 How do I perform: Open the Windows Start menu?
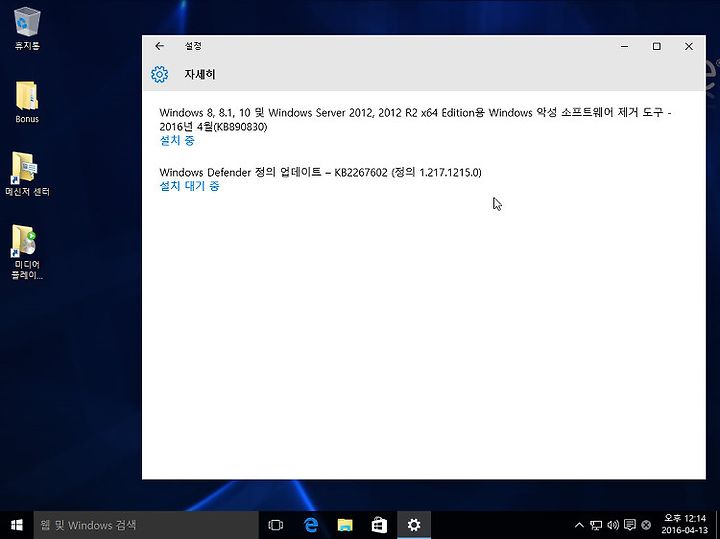click(x=17, y=525)
